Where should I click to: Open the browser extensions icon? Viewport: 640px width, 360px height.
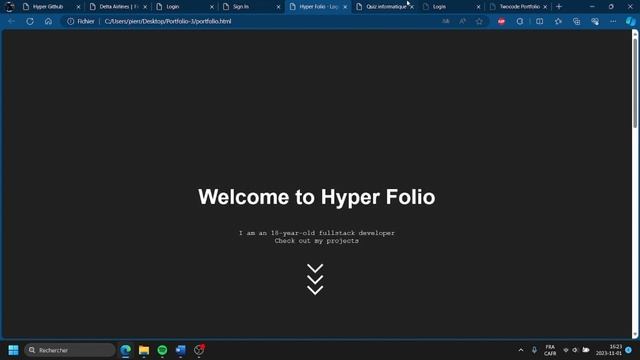(520, 21)
